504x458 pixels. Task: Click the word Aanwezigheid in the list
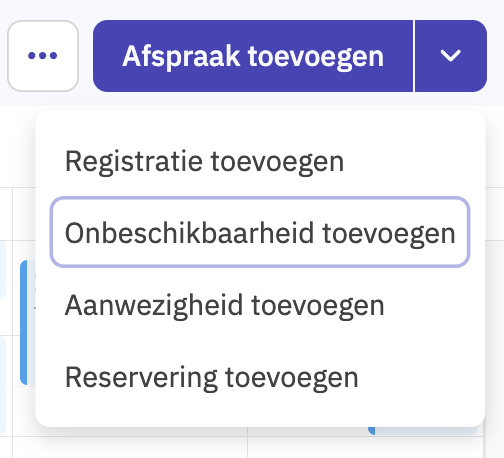[154, 305]
